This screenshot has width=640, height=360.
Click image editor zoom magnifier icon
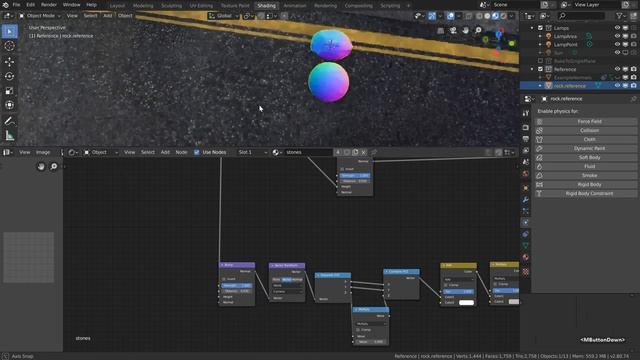(x=53, y=167)
